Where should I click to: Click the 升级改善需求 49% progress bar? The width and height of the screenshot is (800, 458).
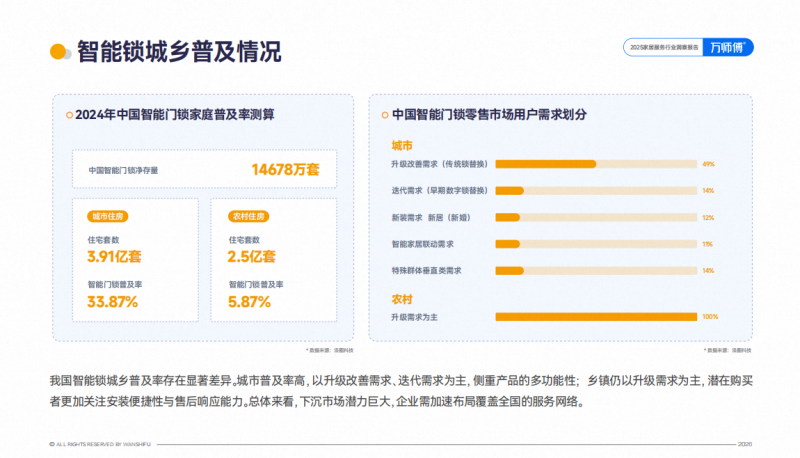[596, 164]
